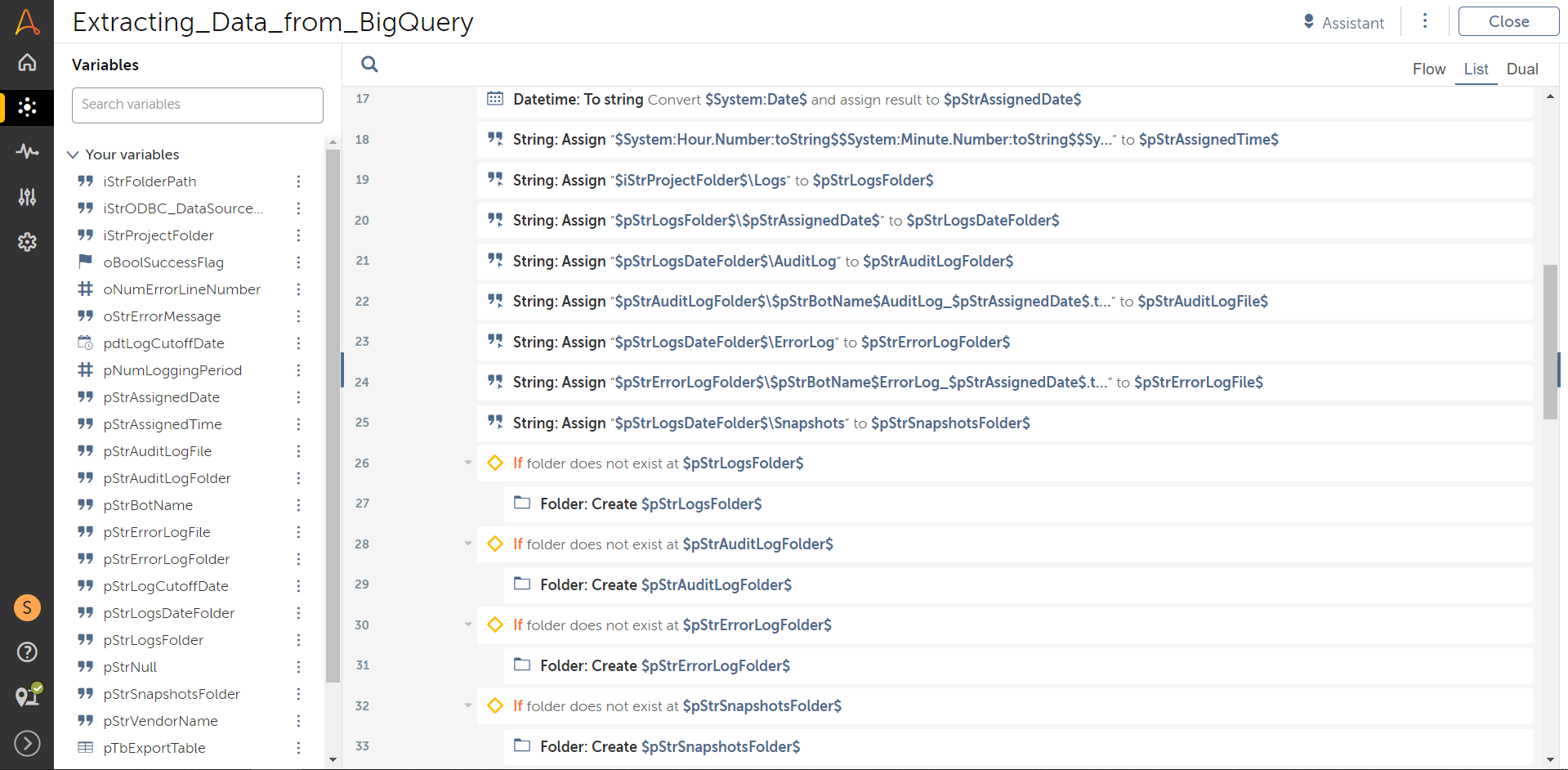Open the Administration gear sidebar icon

[27, 242]
